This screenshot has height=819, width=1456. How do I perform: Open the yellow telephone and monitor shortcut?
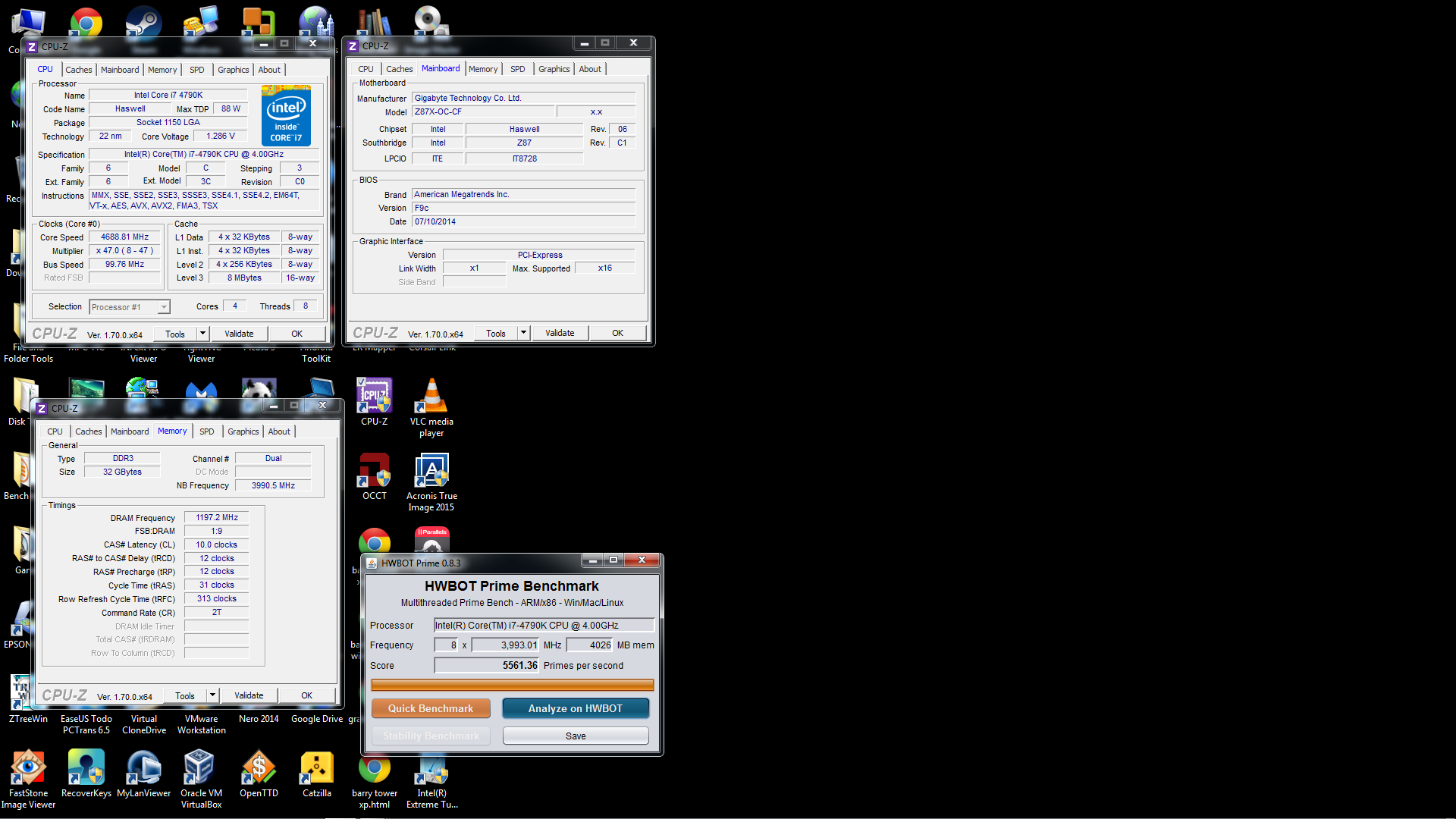tap(201, 21)
